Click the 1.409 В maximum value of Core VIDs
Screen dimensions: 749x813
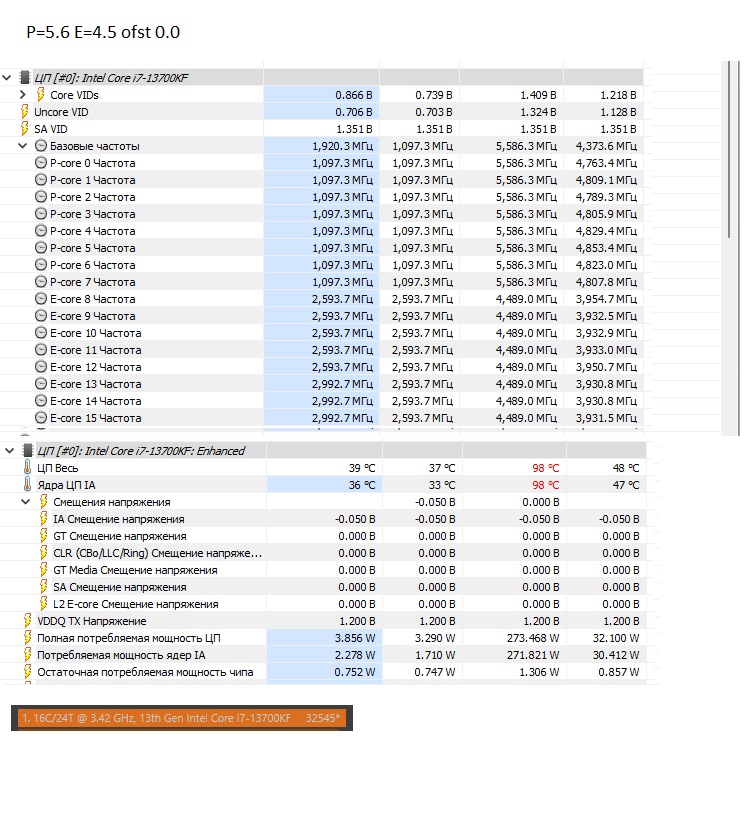click(538, 95)
